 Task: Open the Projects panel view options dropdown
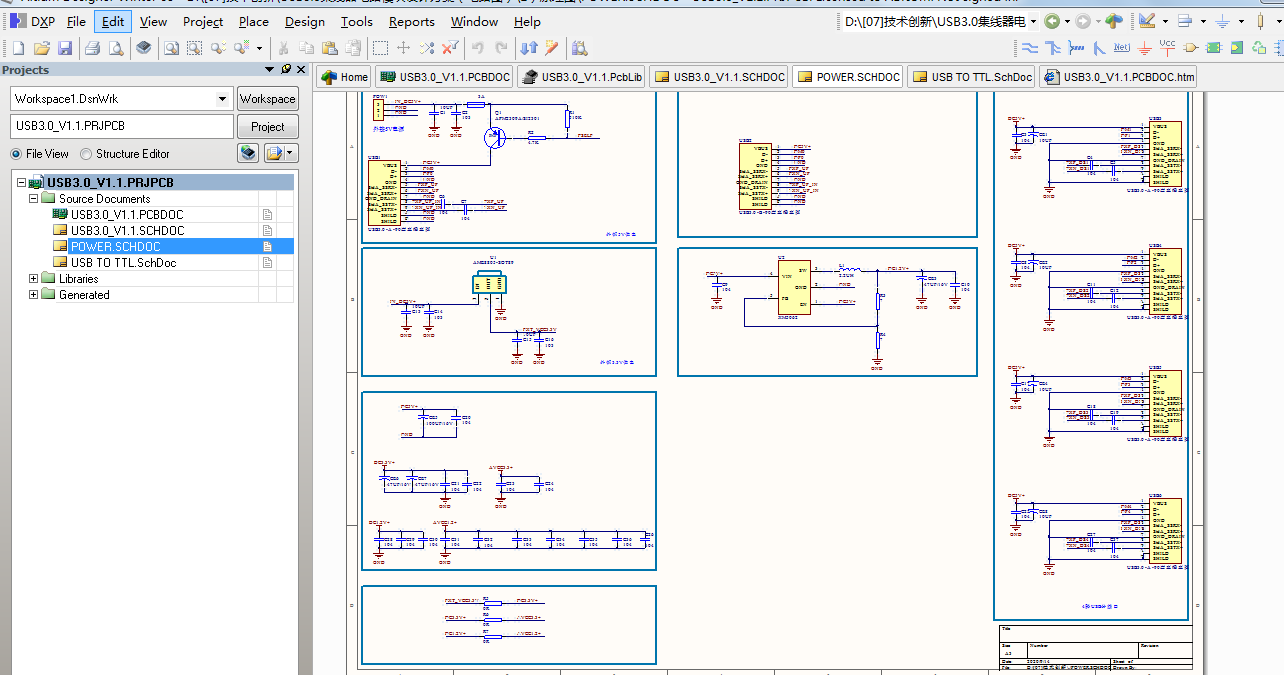point(291,153)
